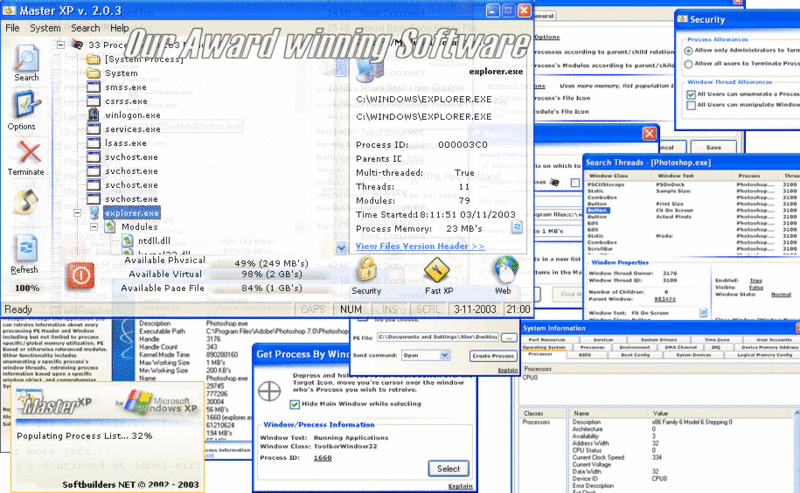This screenshot has width=800, height=493.
Task: Click Process ID 1660 link
Action: point(322,458)
